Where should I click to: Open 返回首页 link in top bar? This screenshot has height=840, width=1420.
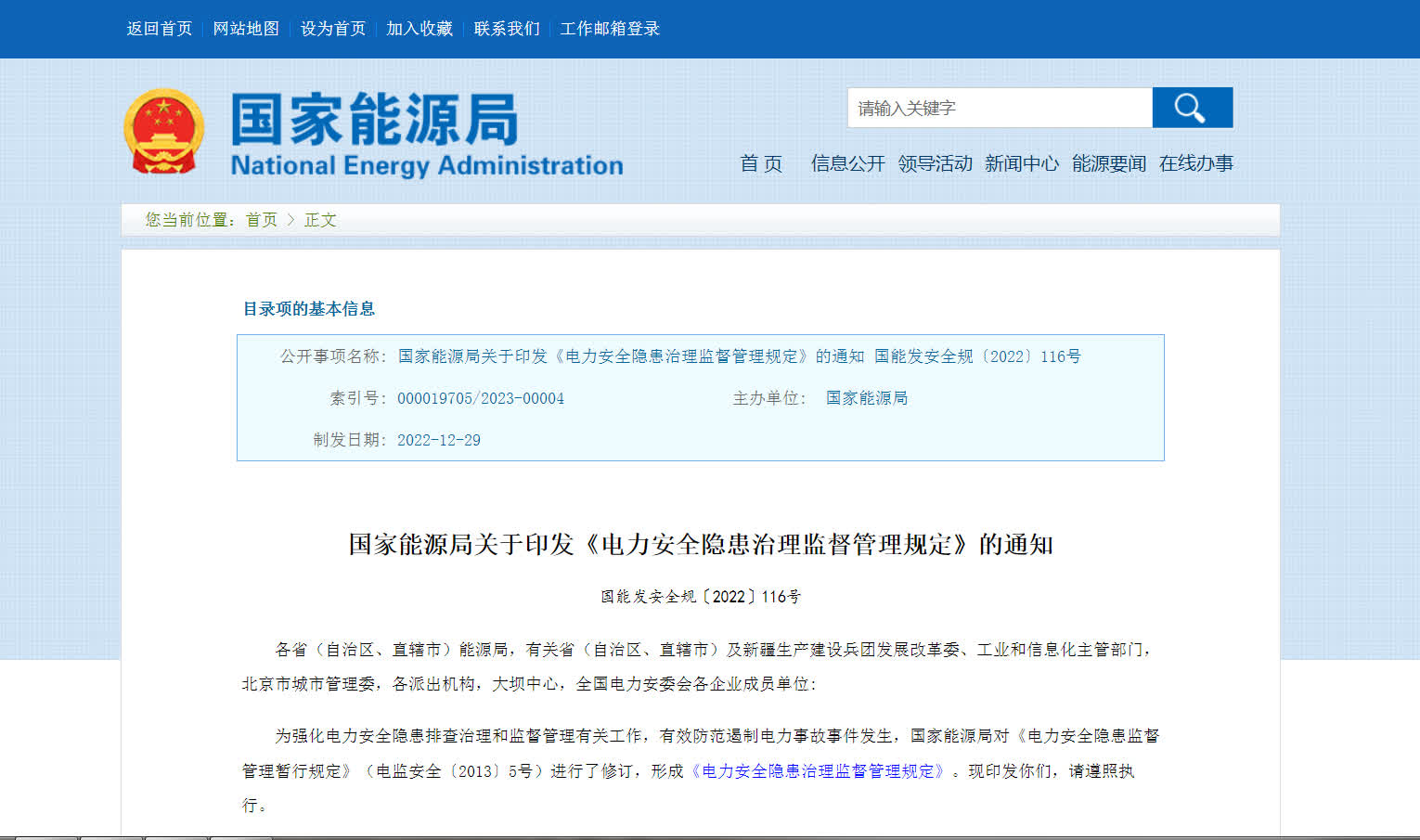pos(160,29)
